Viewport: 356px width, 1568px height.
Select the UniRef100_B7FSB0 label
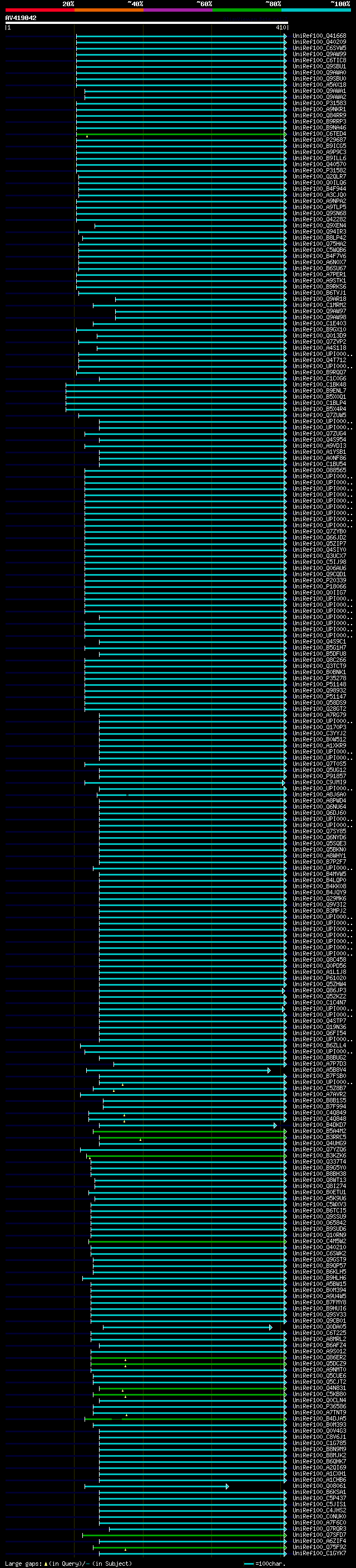click(x=319, y=1076)
